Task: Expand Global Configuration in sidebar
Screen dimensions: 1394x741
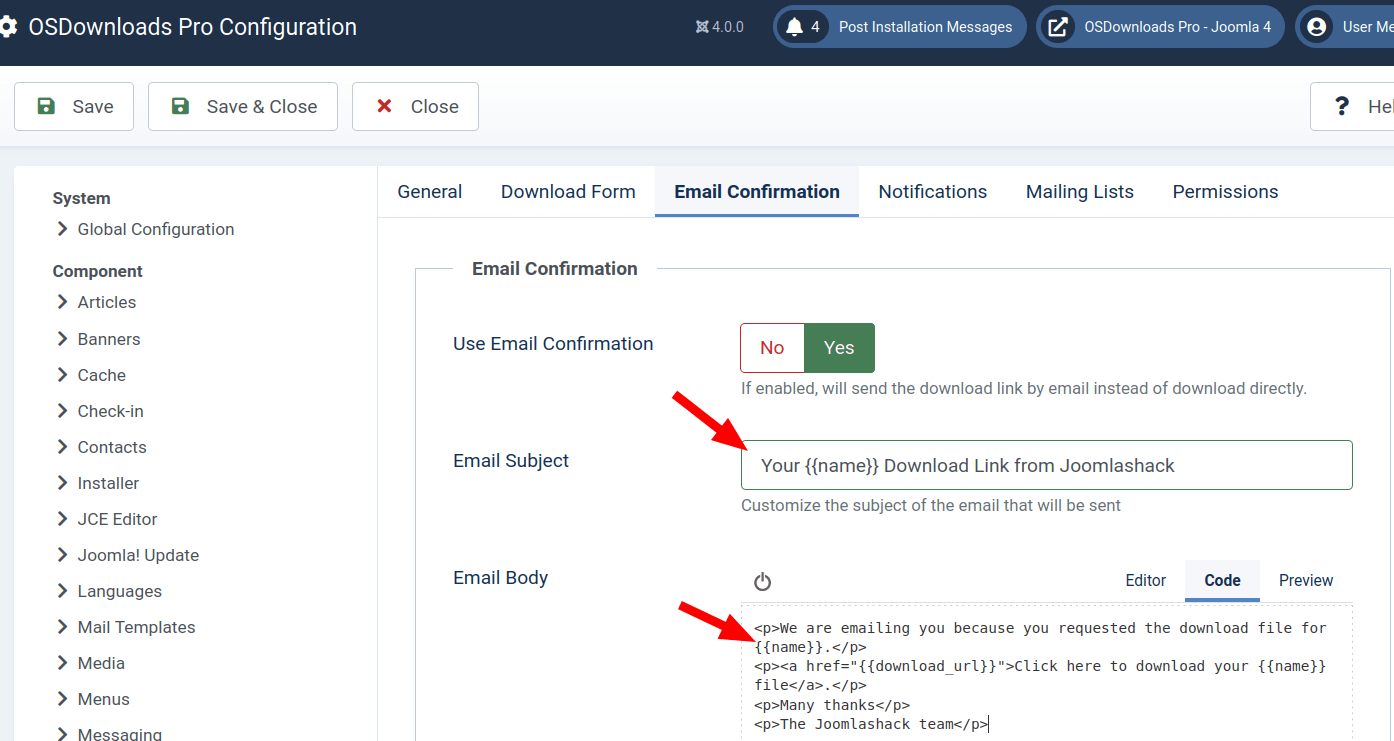Action: pos(146,229)
